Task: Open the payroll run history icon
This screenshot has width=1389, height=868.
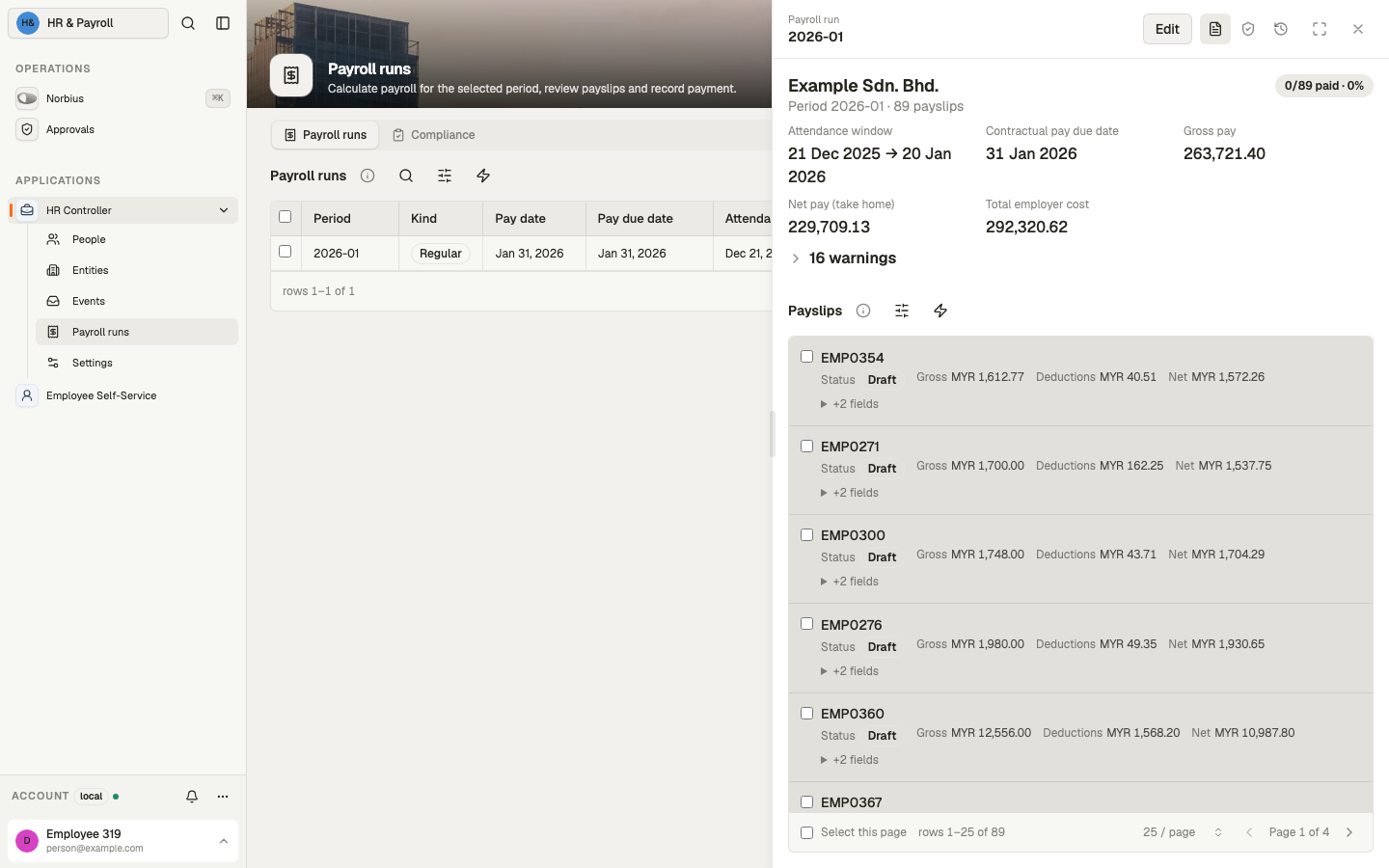Action: (x=1281, y=29)
